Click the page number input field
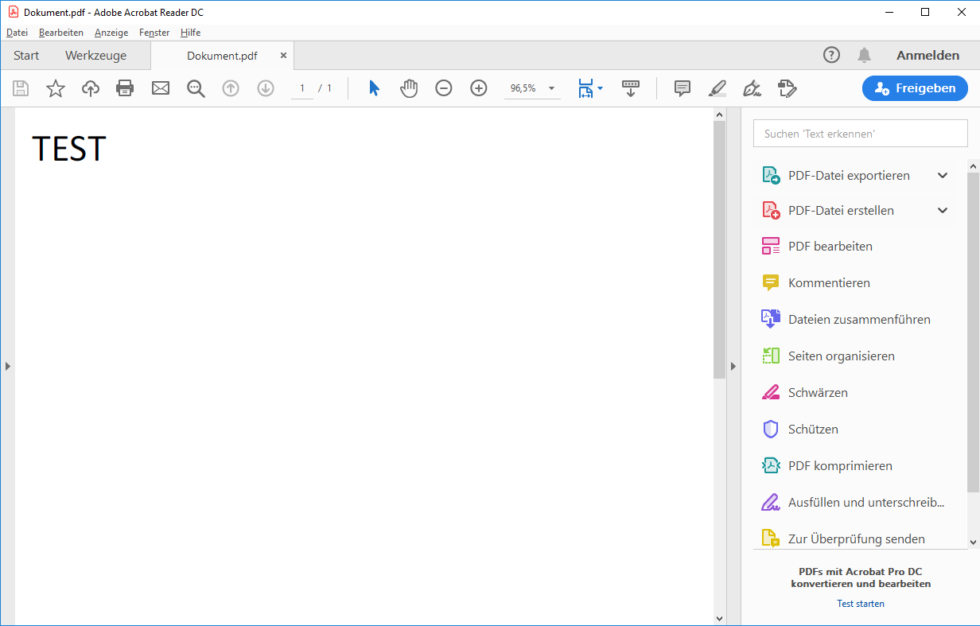This screenshot has width=980, height=626. pyautogui.click(x=301, y=88)
